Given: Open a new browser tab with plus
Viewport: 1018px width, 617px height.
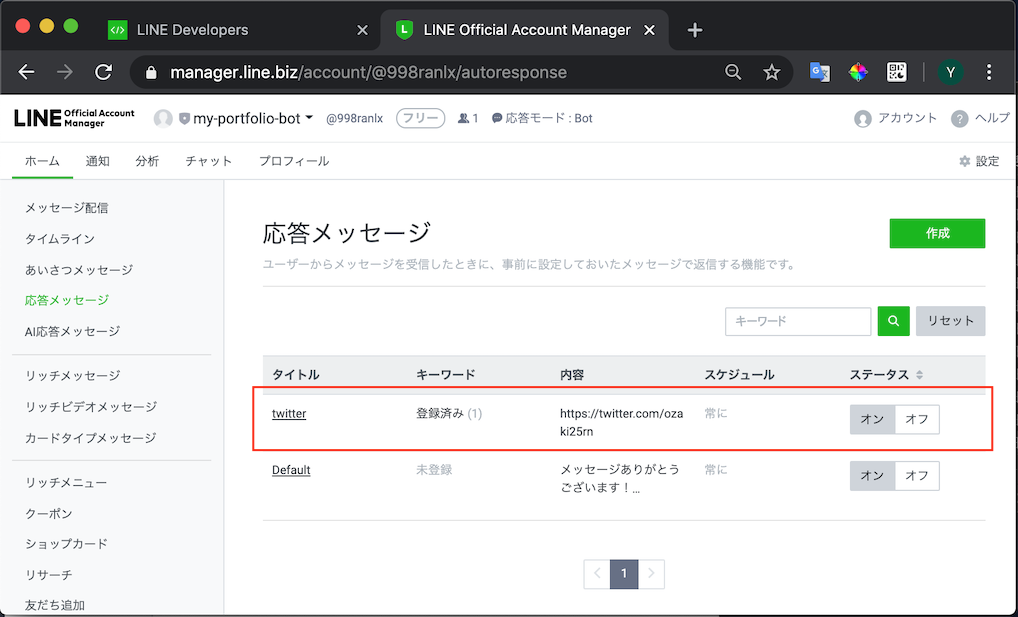Looking at the screenshot, I should click(x=695, y=30).
